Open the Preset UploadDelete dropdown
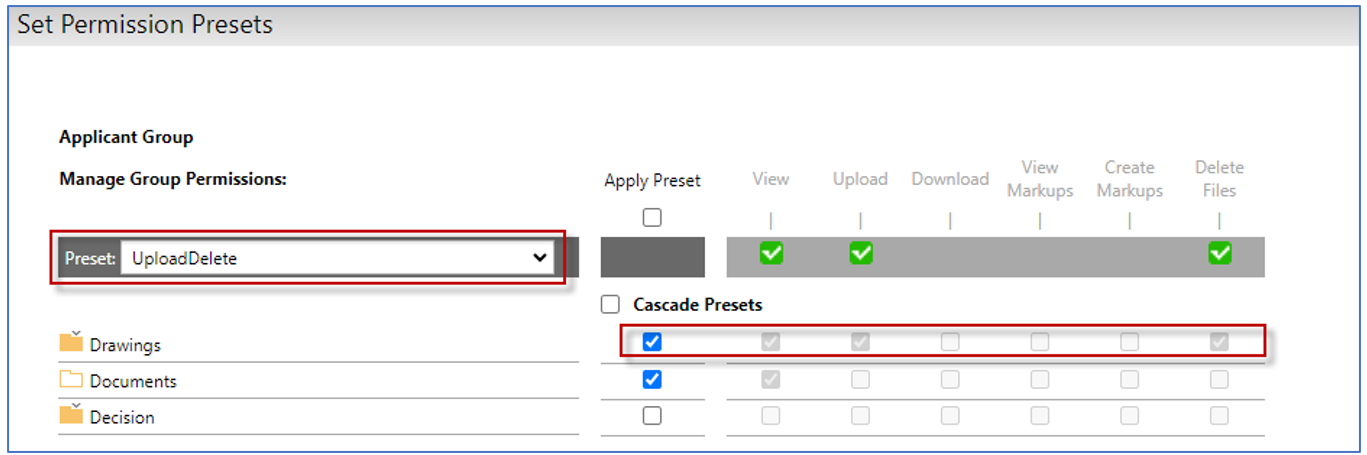1367x455 pixels. point(338,258)
